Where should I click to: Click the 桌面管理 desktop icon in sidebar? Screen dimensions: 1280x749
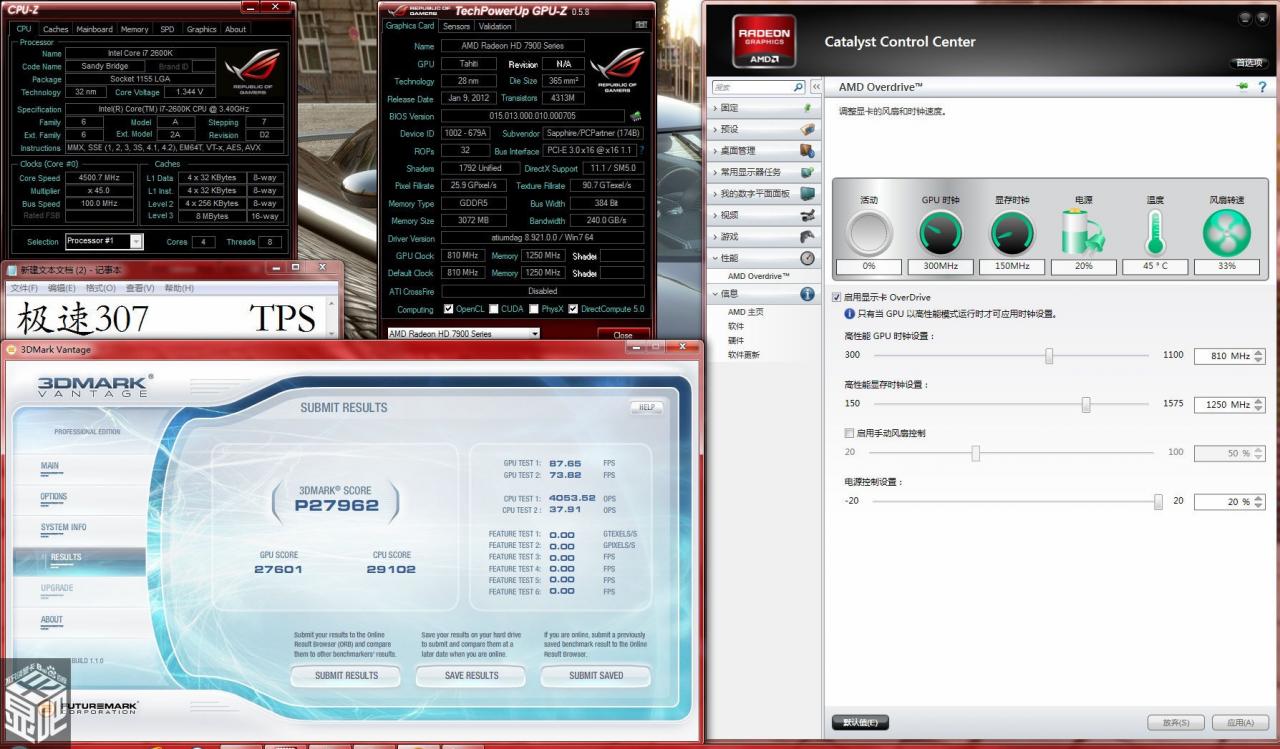(808, 150)
